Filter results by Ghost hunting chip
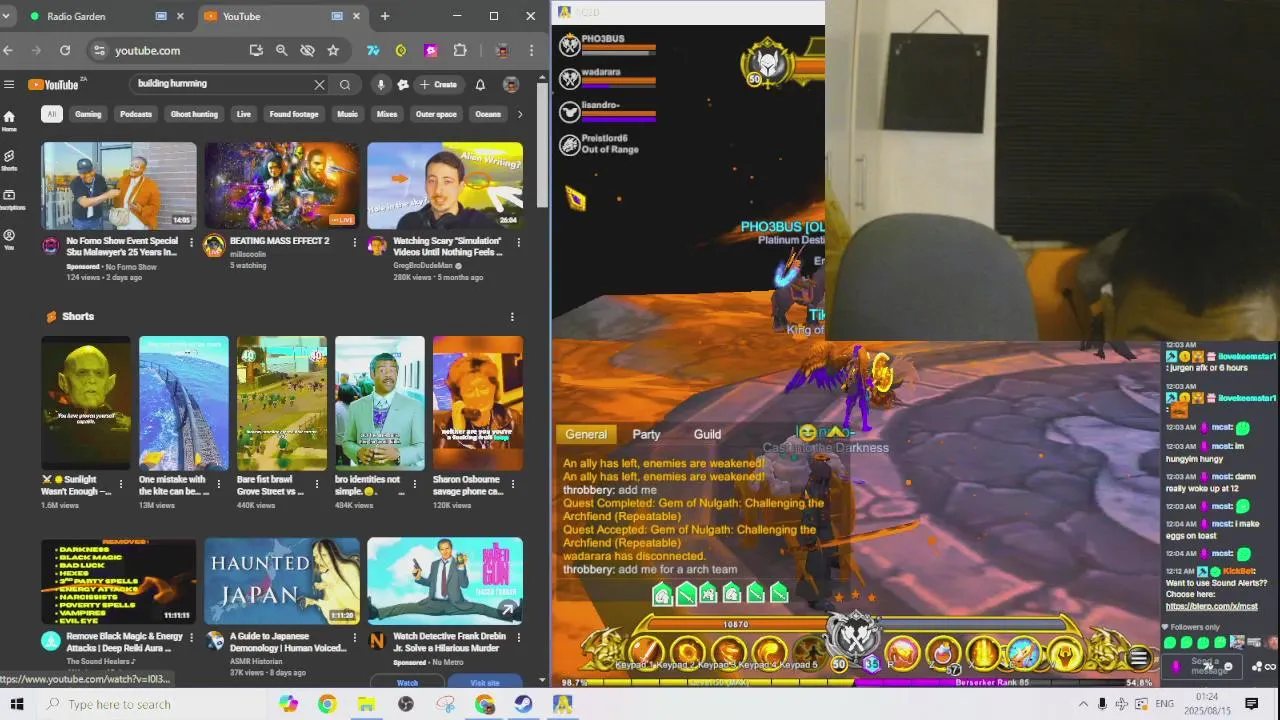This screenshot has width=1280, height=720. coord(194,114)
